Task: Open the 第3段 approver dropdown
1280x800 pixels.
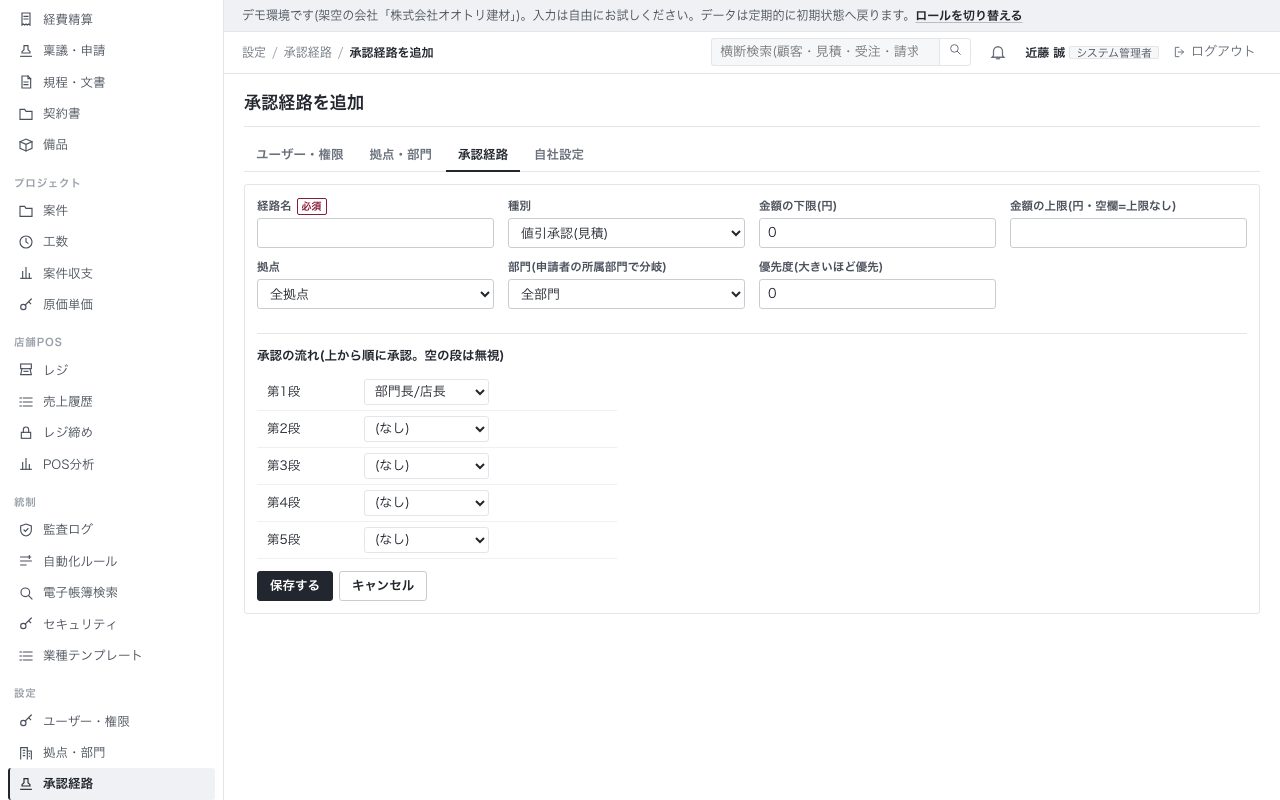Action: coord(426,465)
